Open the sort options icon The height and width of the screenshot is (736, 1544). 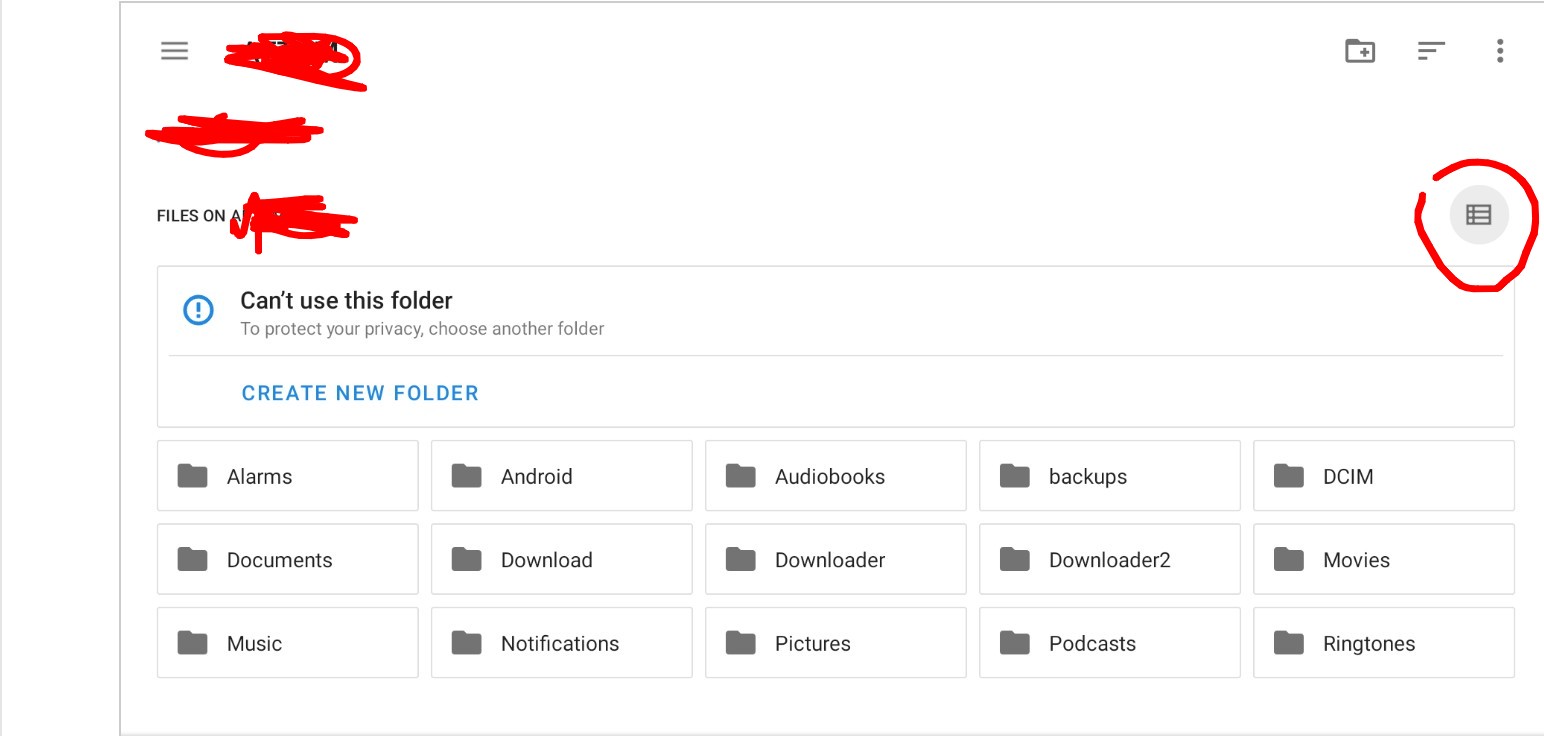point(1431,51)
